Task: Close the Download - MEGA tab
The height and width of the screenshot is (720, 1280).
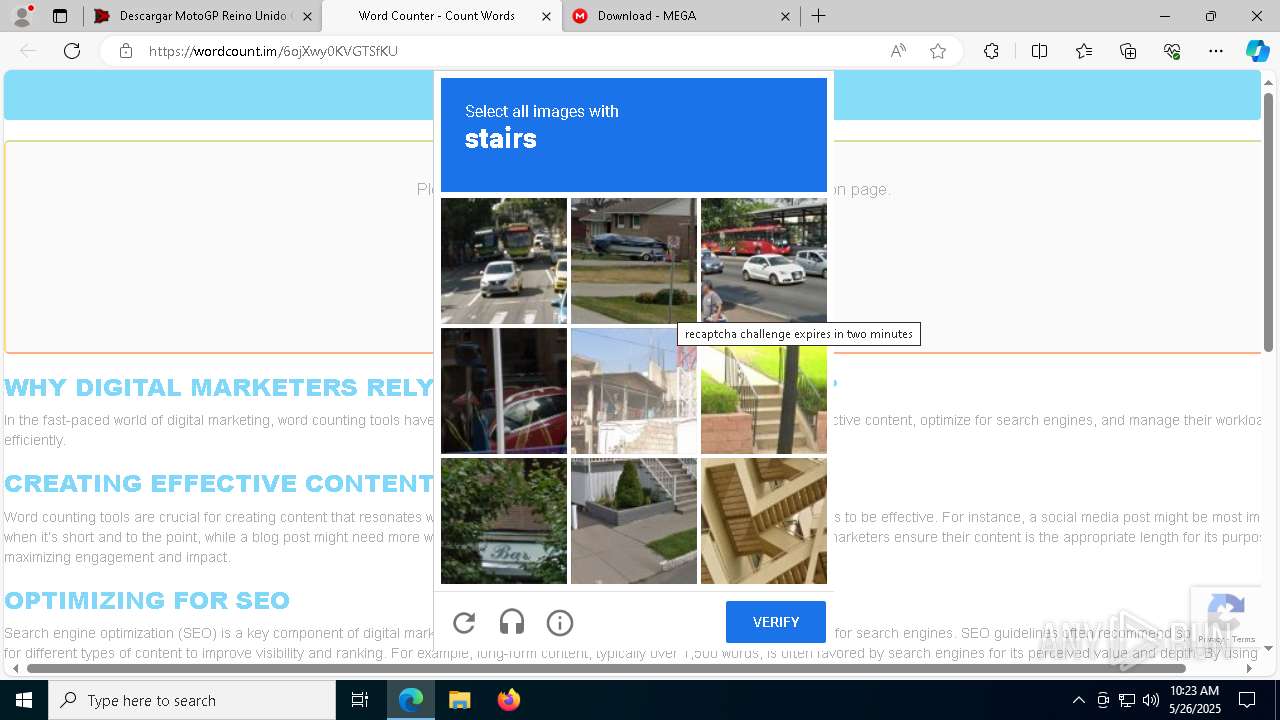Action: click(785, 16)
